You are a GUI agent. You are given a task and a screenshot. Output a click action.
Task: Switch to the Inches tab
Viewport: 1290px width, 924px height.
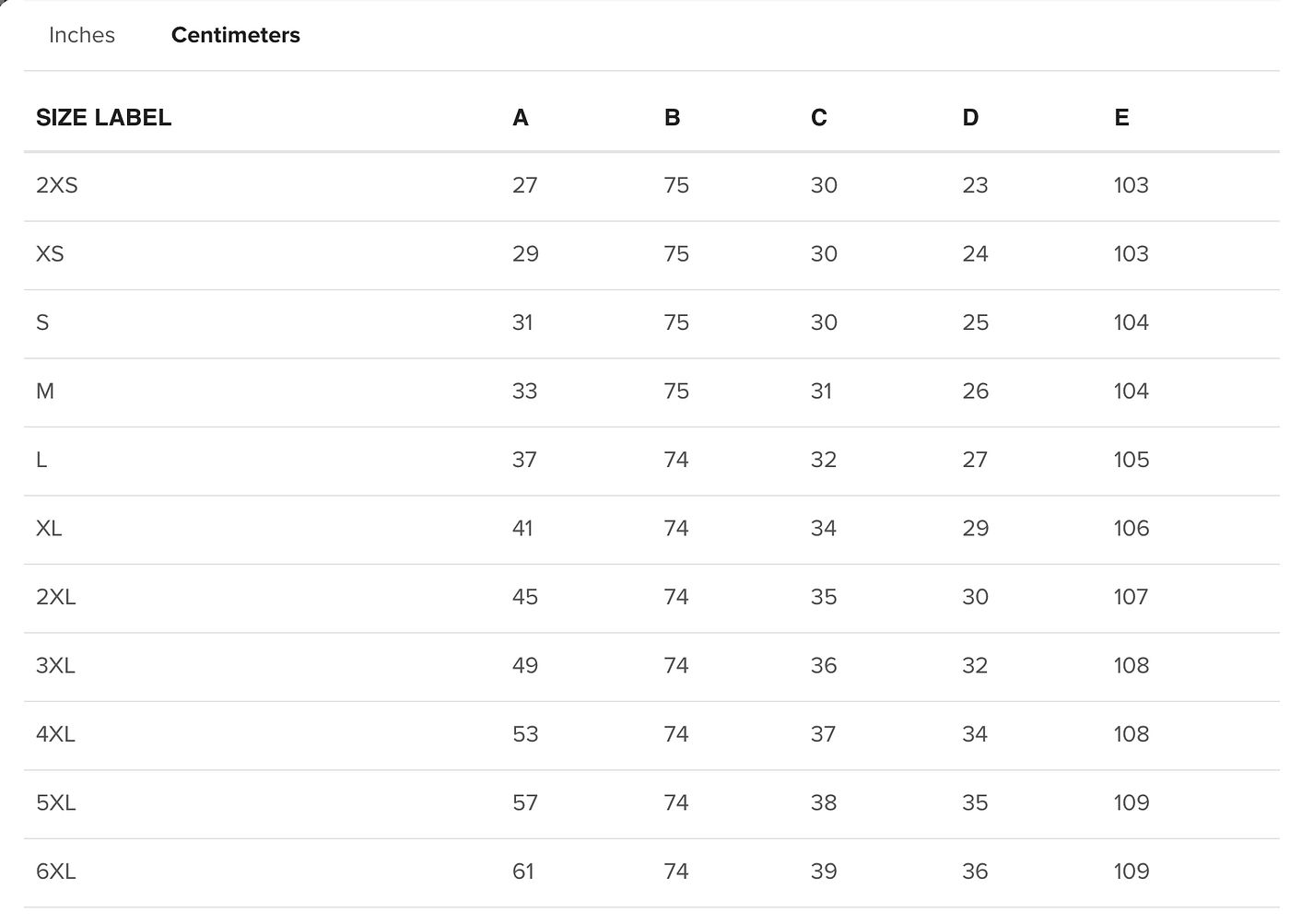tap(82, 35)
